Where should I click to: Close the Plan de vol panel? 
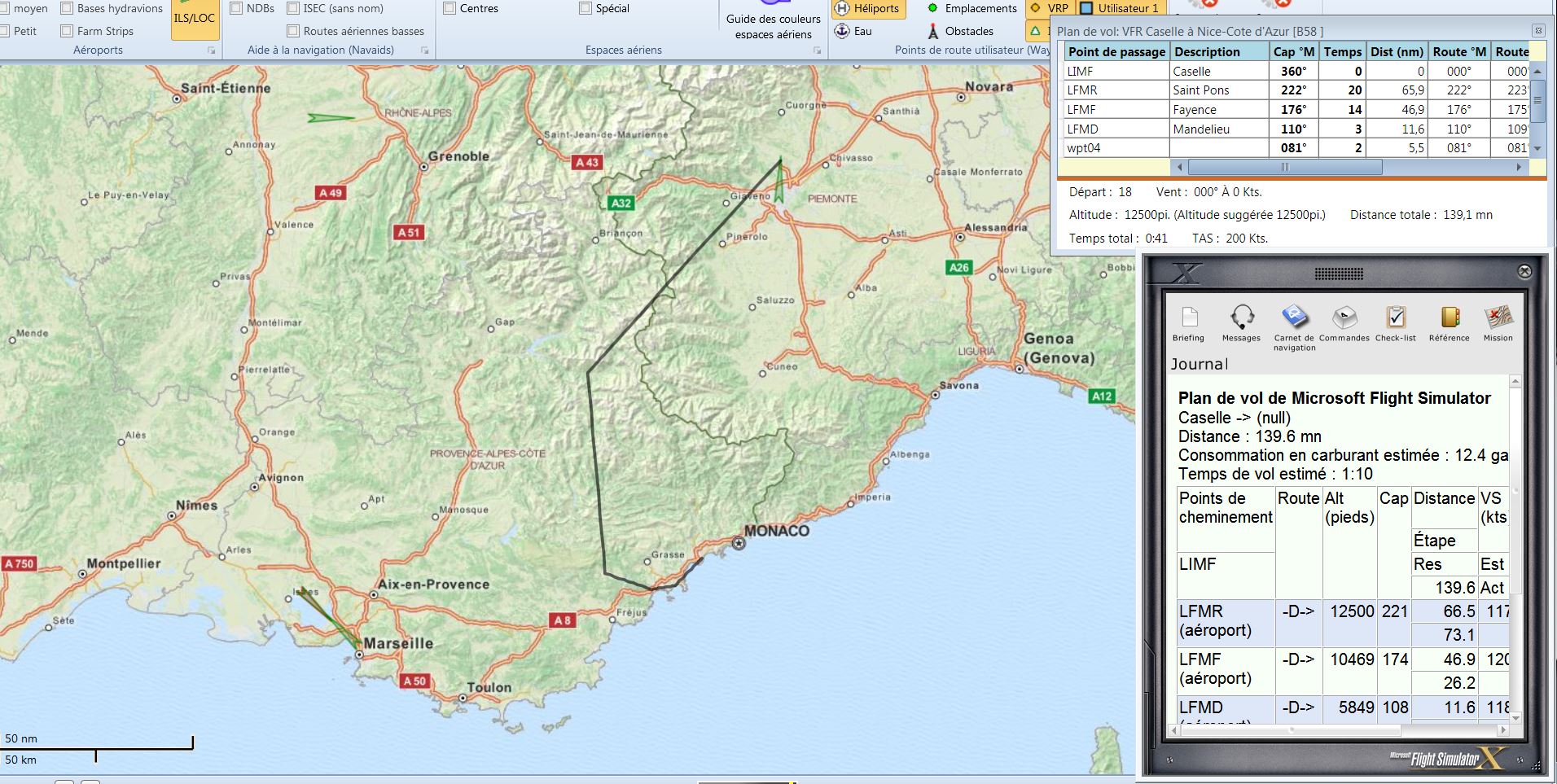coord(1538,30)
